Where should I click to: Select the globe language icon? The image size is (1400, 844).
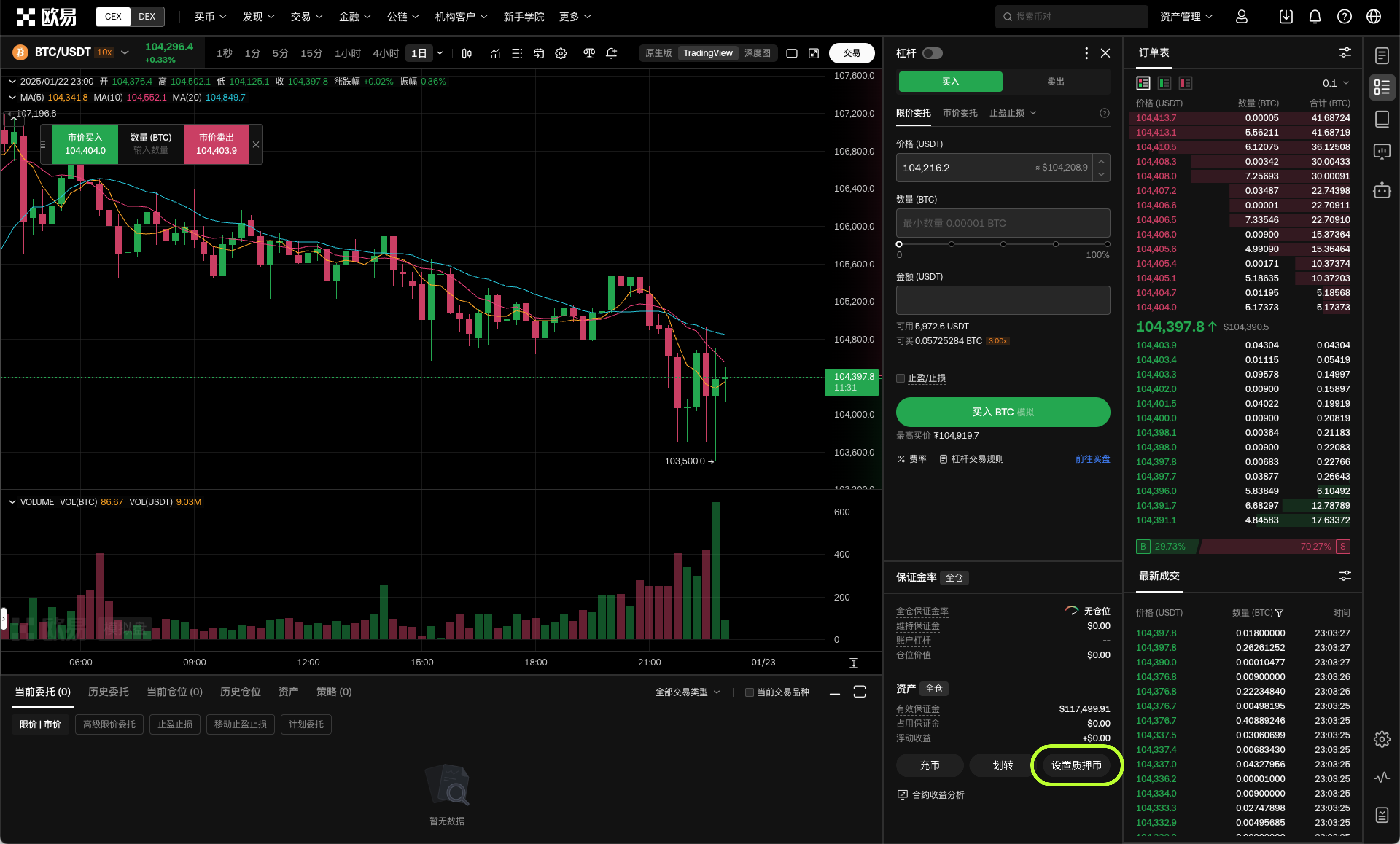tap(1374, 16)
